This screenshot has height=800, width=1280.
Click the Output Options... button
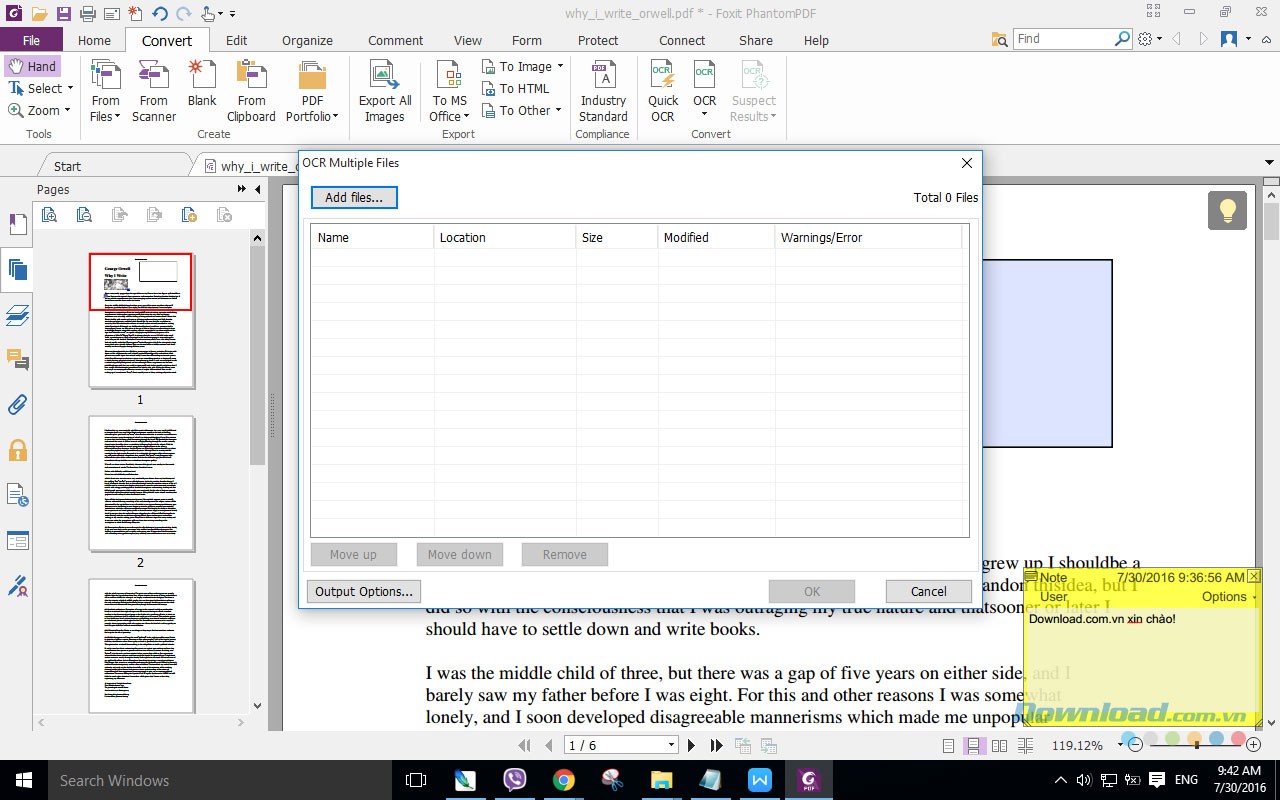pyautogui.click(x=364, y=591)
